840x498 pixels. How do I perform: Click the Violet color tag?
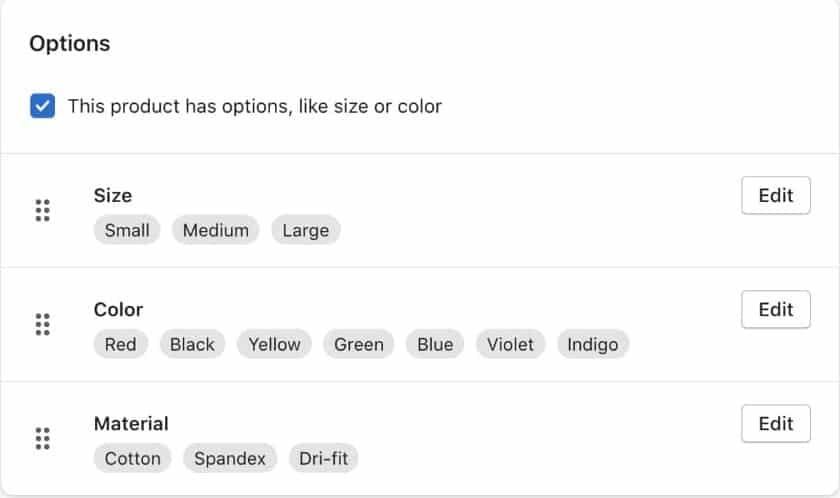coord(510,344)
